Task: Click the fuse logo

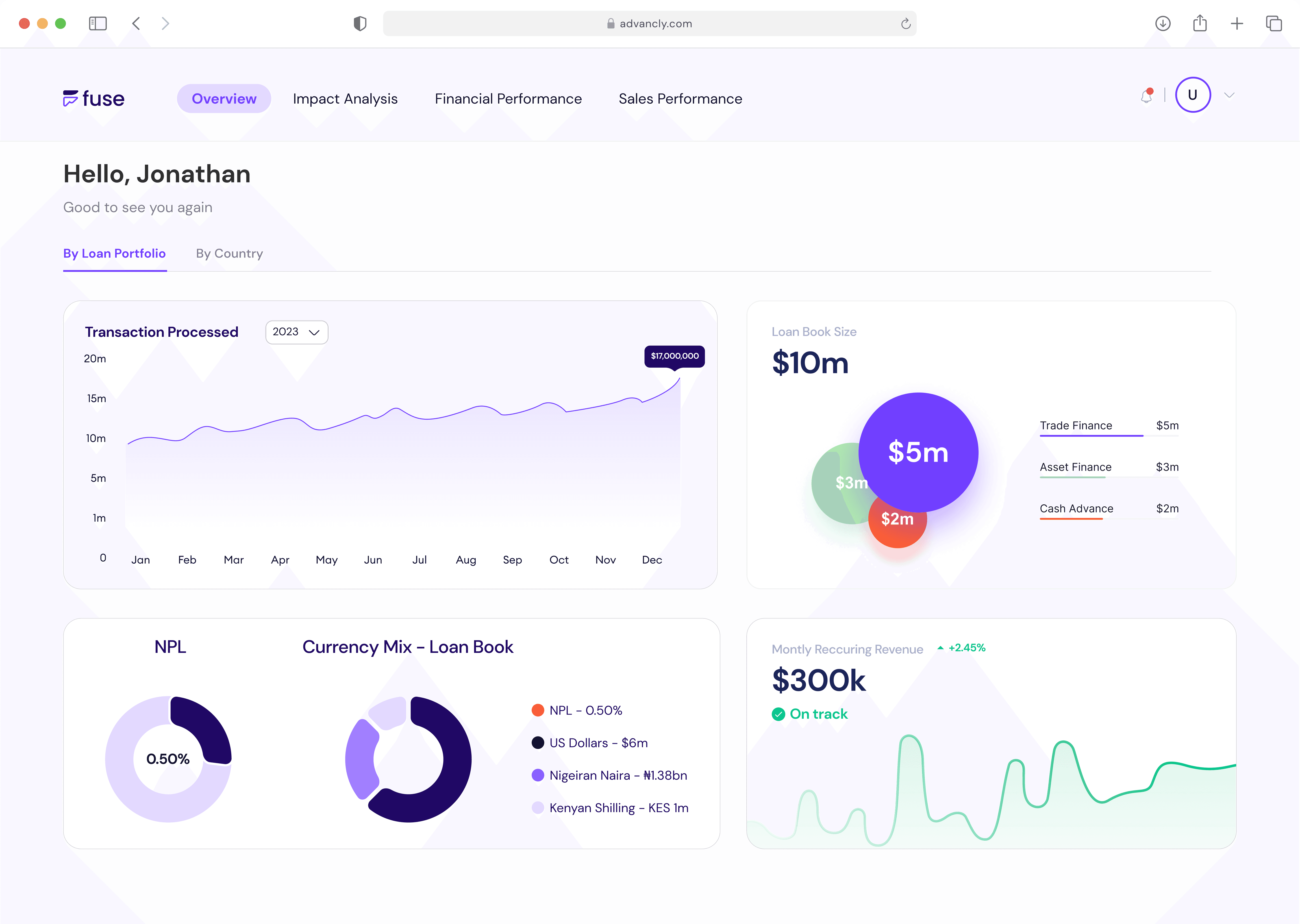Action: point(94,99)
